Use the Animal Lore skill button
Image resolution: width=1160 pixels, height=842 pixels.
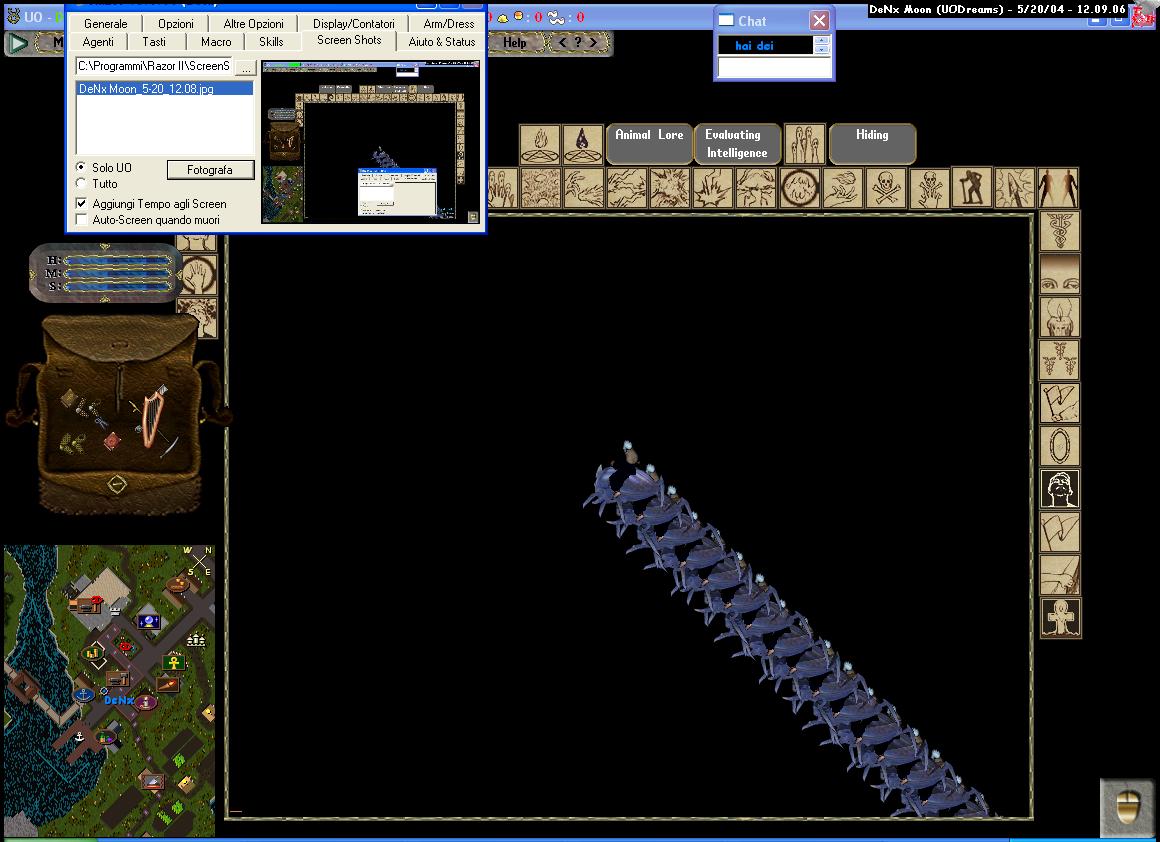[650, 144]
